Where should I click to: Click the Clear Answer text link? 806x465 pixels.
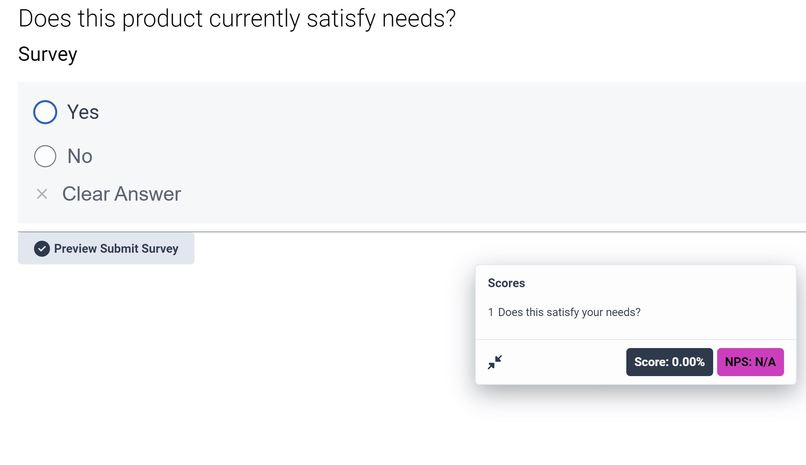coord(121,194)
